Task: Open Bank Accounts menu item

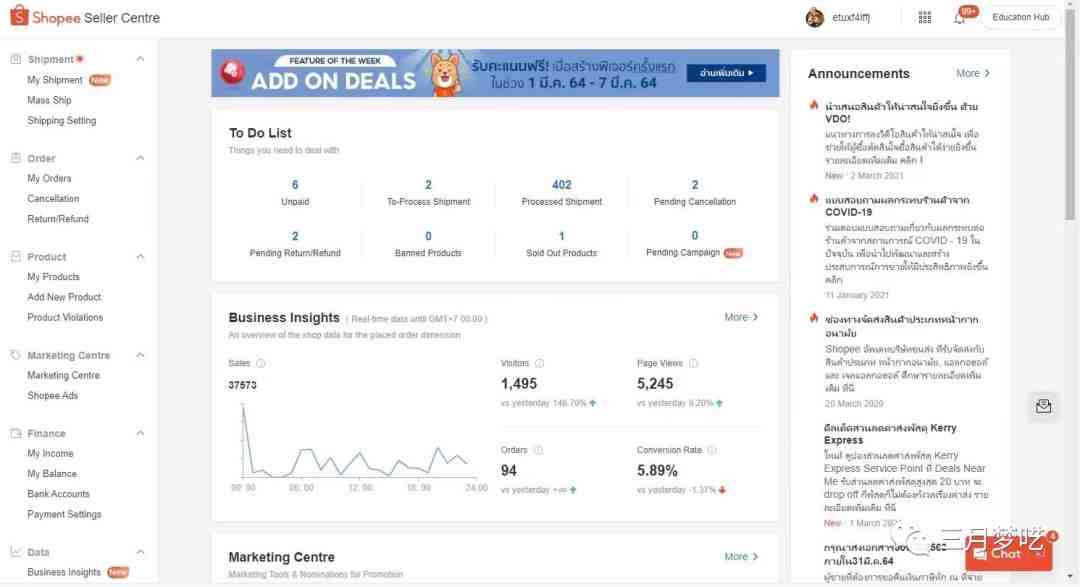Action: click(x=58, y=494)
